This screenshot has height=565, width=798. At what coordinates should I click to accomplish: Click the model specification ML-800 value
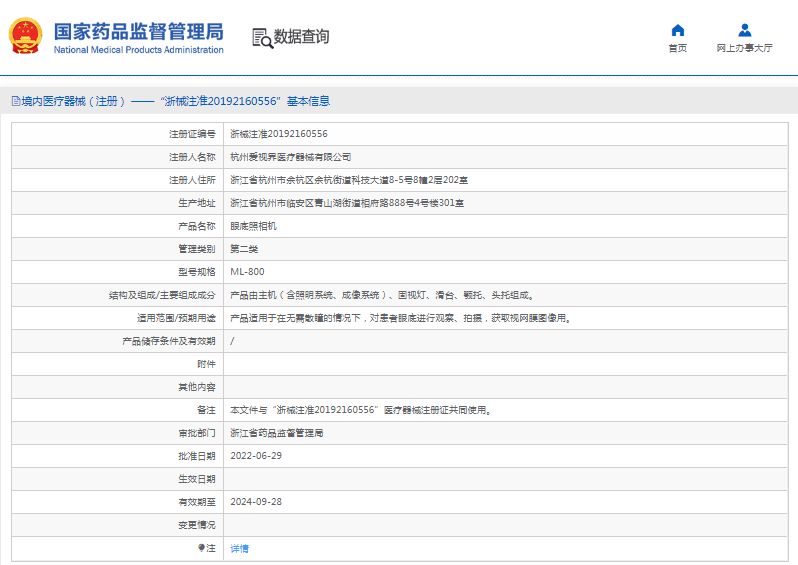click(247, 272)
